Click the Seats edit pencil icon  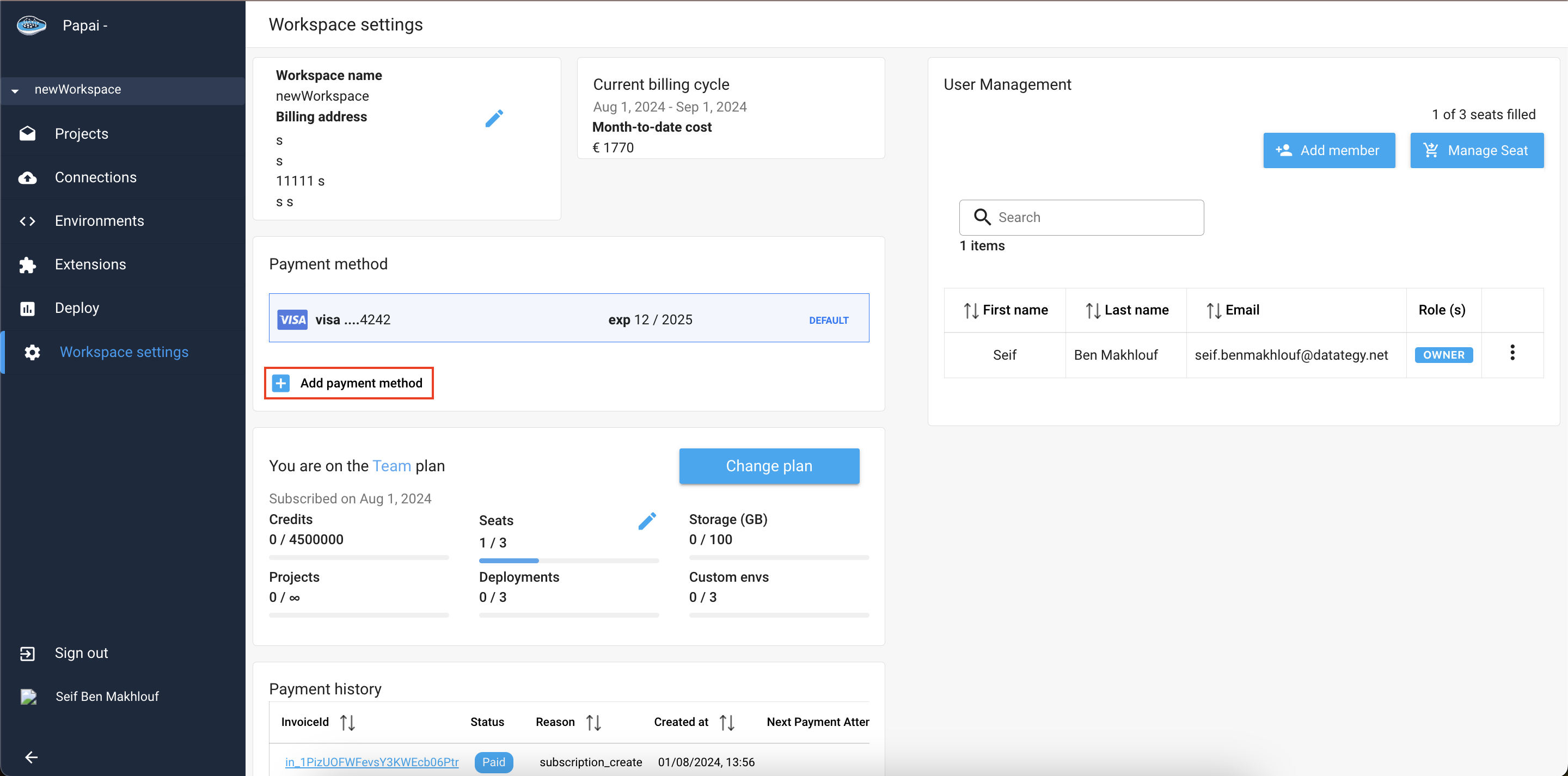pos(646,521)
